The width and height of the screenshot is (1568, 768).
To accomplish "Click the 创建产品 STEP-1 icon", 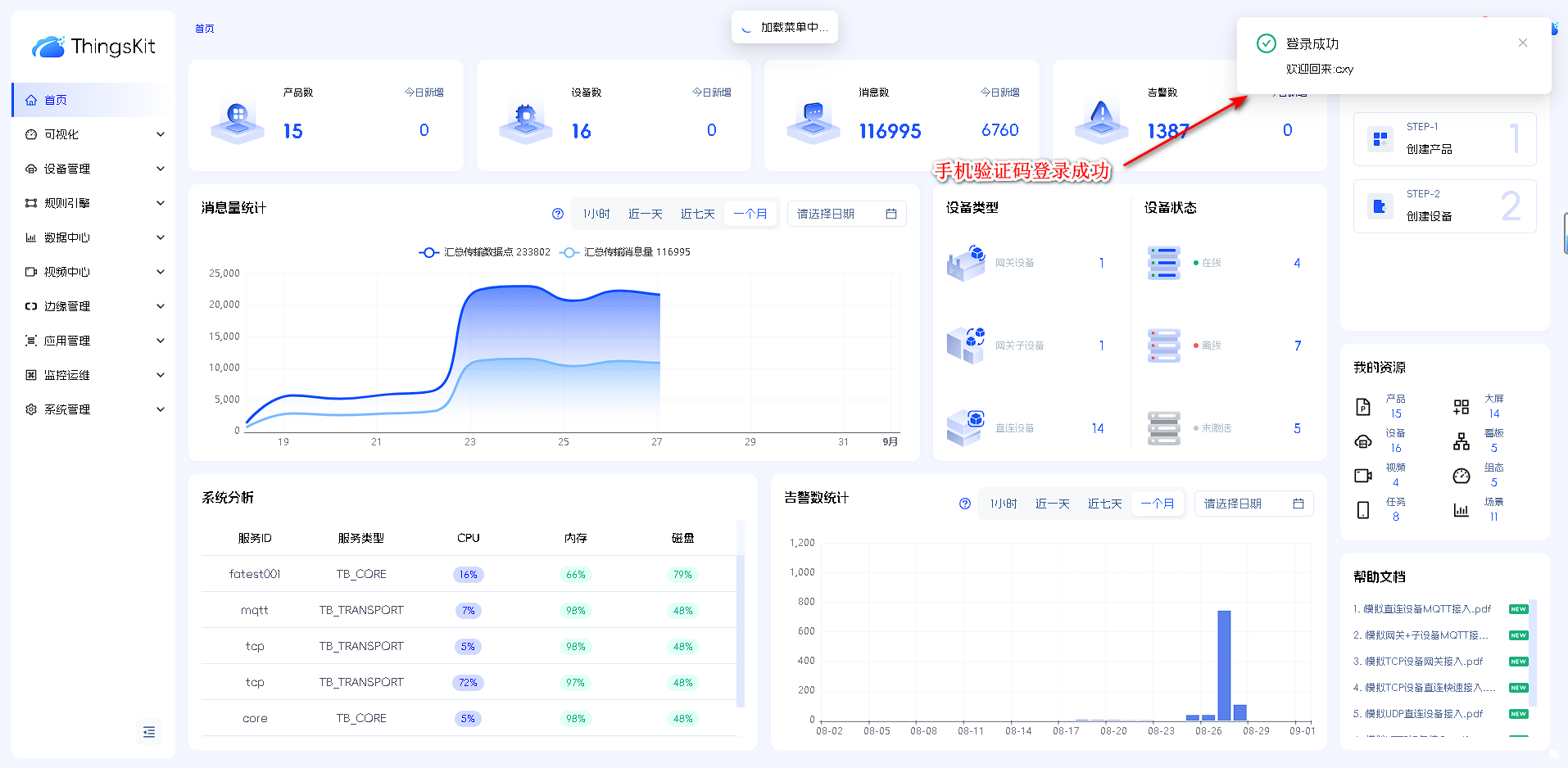I will click(x=1380, y=138).
